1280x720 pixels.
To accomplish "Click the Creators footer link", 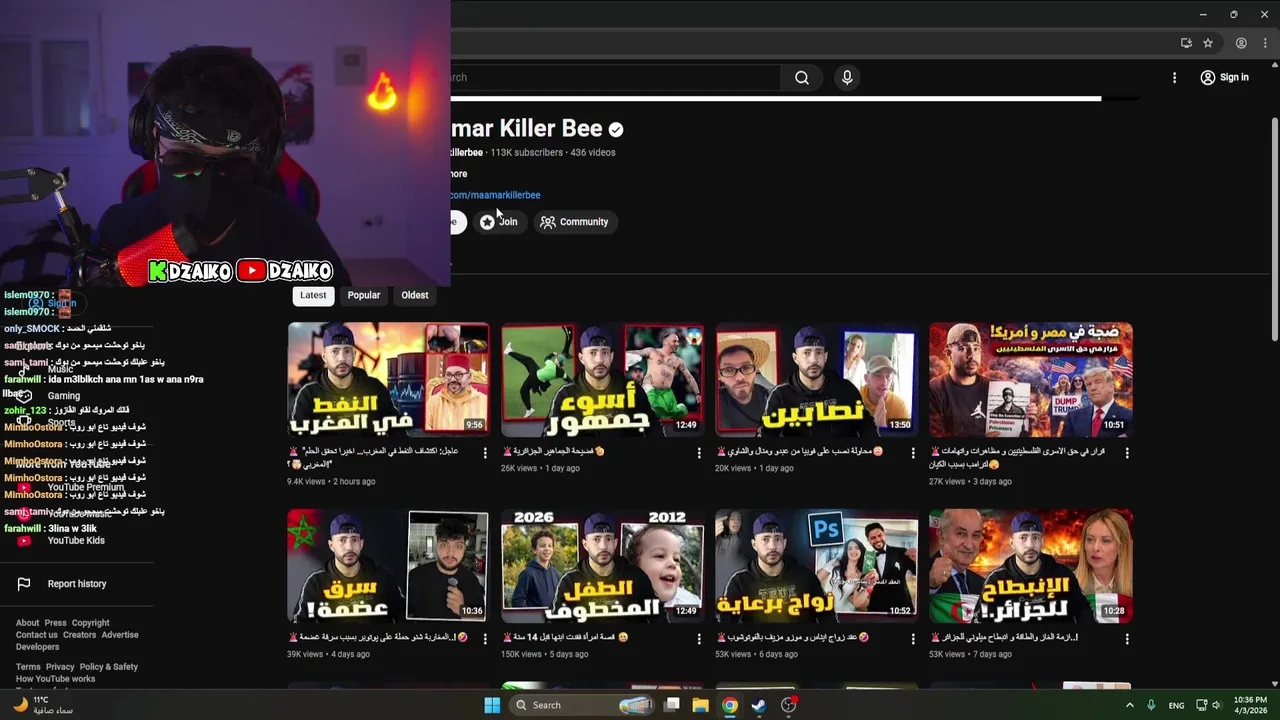I will pyautogui.click(x=80, y=635).
